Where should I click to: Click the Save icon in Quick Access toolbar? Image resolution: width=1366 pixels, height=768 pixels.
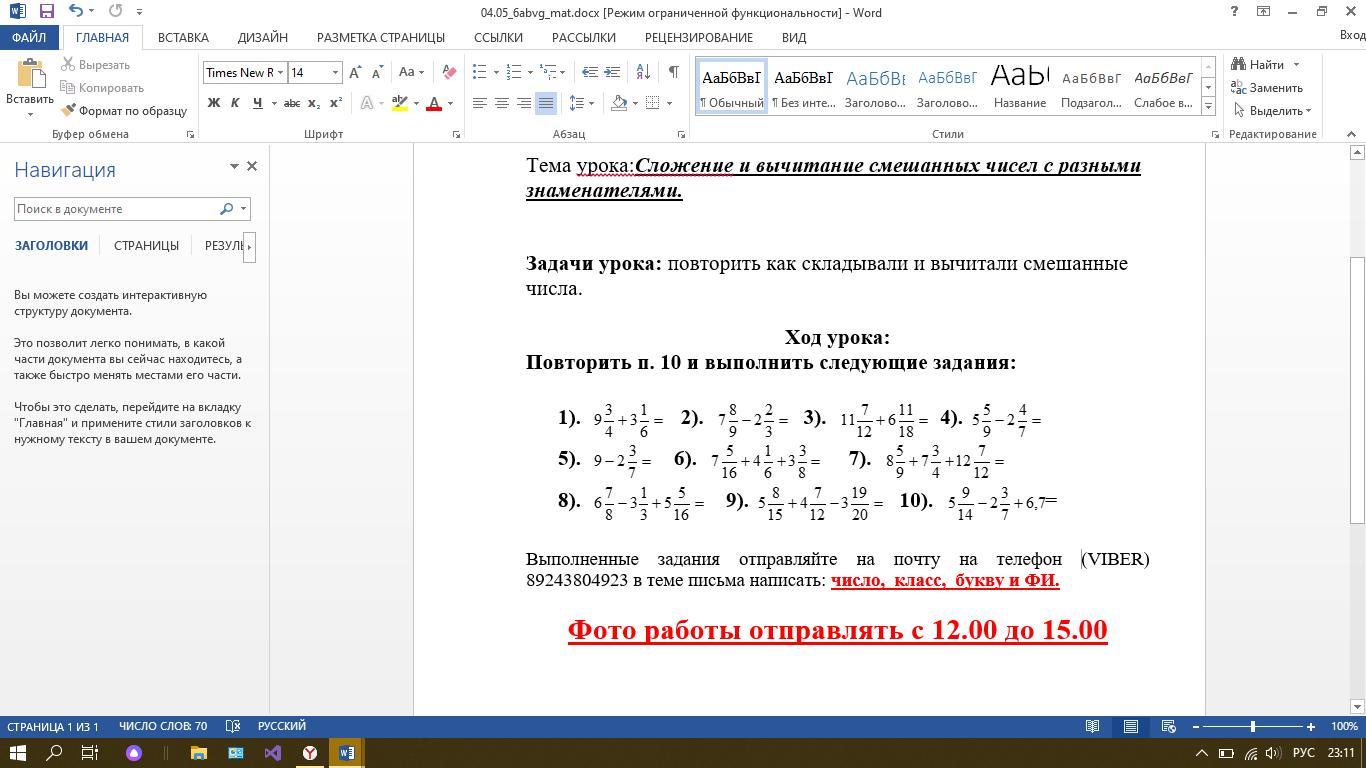coord(46,12)
